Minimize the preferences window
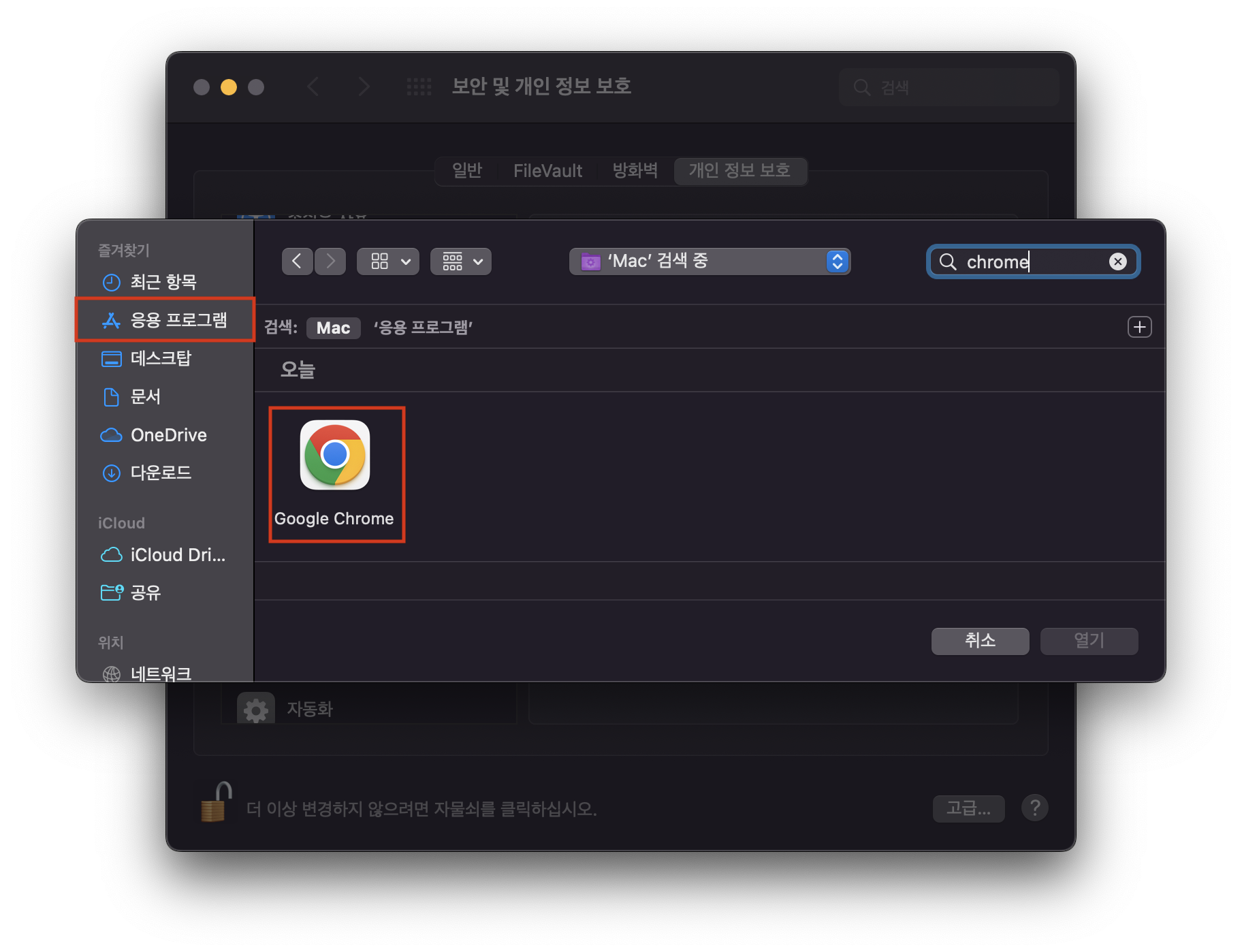 click(229, 87)
